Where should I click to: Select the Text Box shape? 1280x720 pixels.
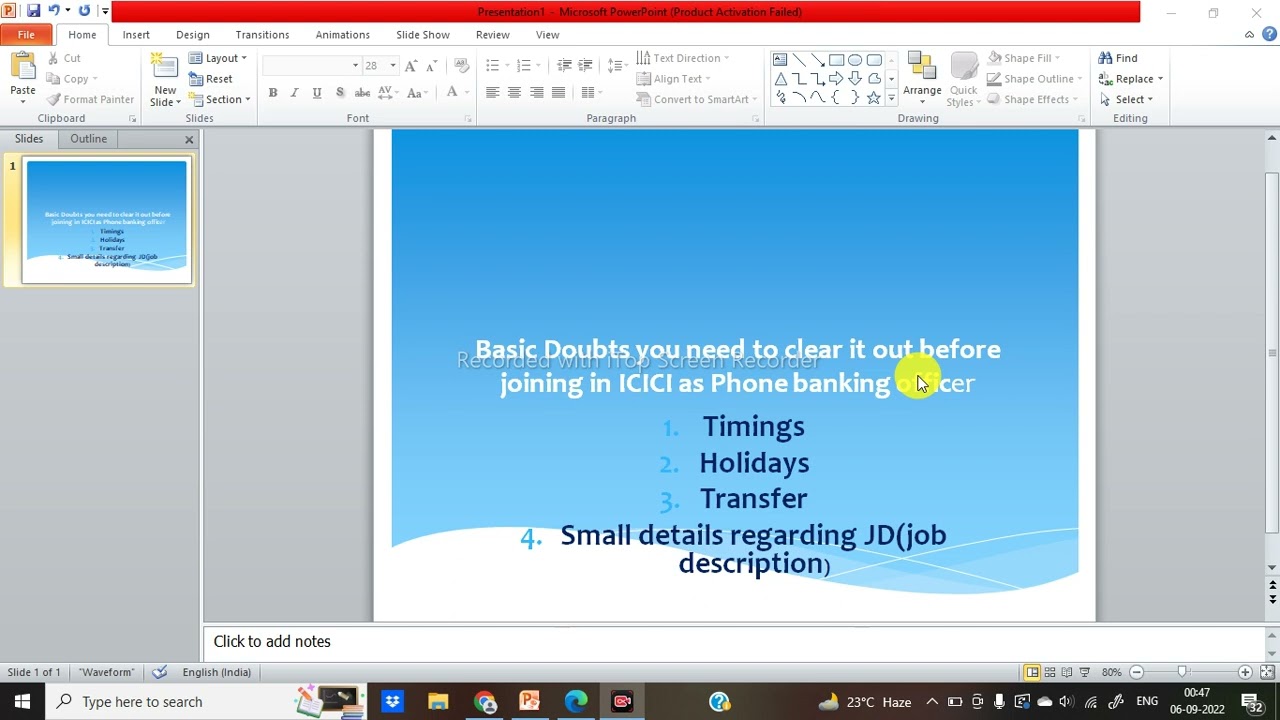[780, 59]
